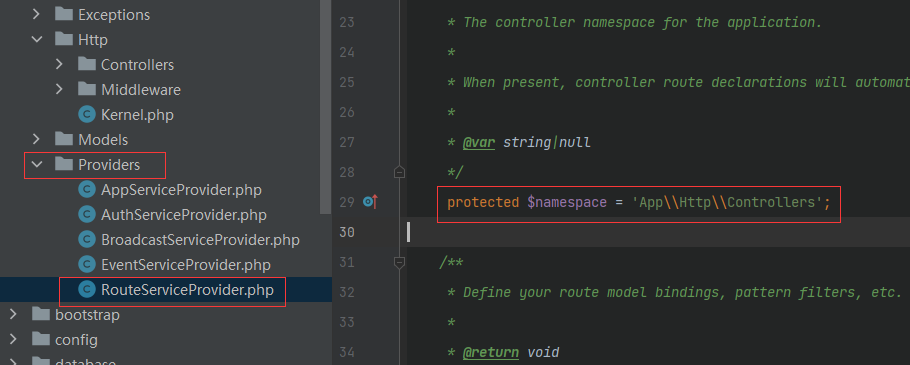
Task: Select the Models folder label
Action: coord(103,139)
